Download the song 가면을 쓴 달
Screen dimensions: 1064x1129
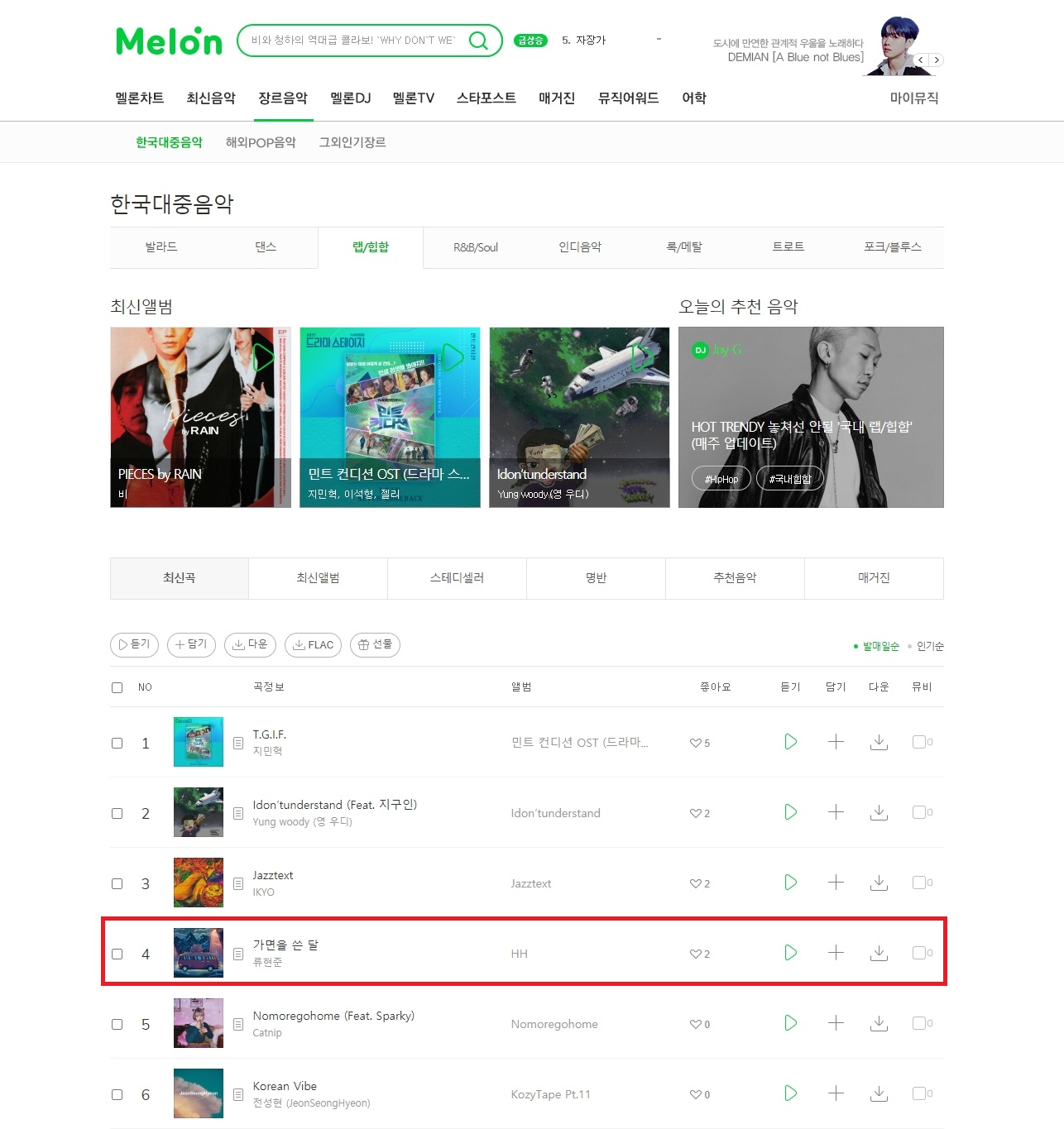tap(879, 953)
